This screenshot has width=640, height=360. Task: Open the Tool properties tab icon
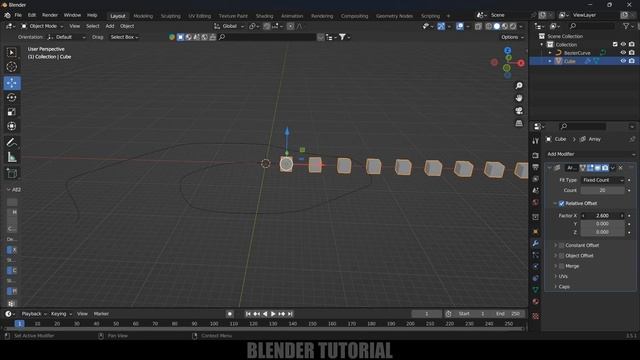point(536,140)
